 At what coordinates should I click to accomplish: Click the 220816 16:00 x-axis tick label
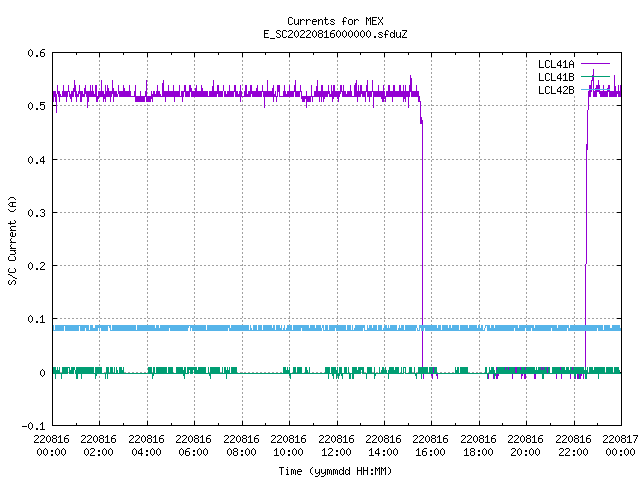pos(431,446)
